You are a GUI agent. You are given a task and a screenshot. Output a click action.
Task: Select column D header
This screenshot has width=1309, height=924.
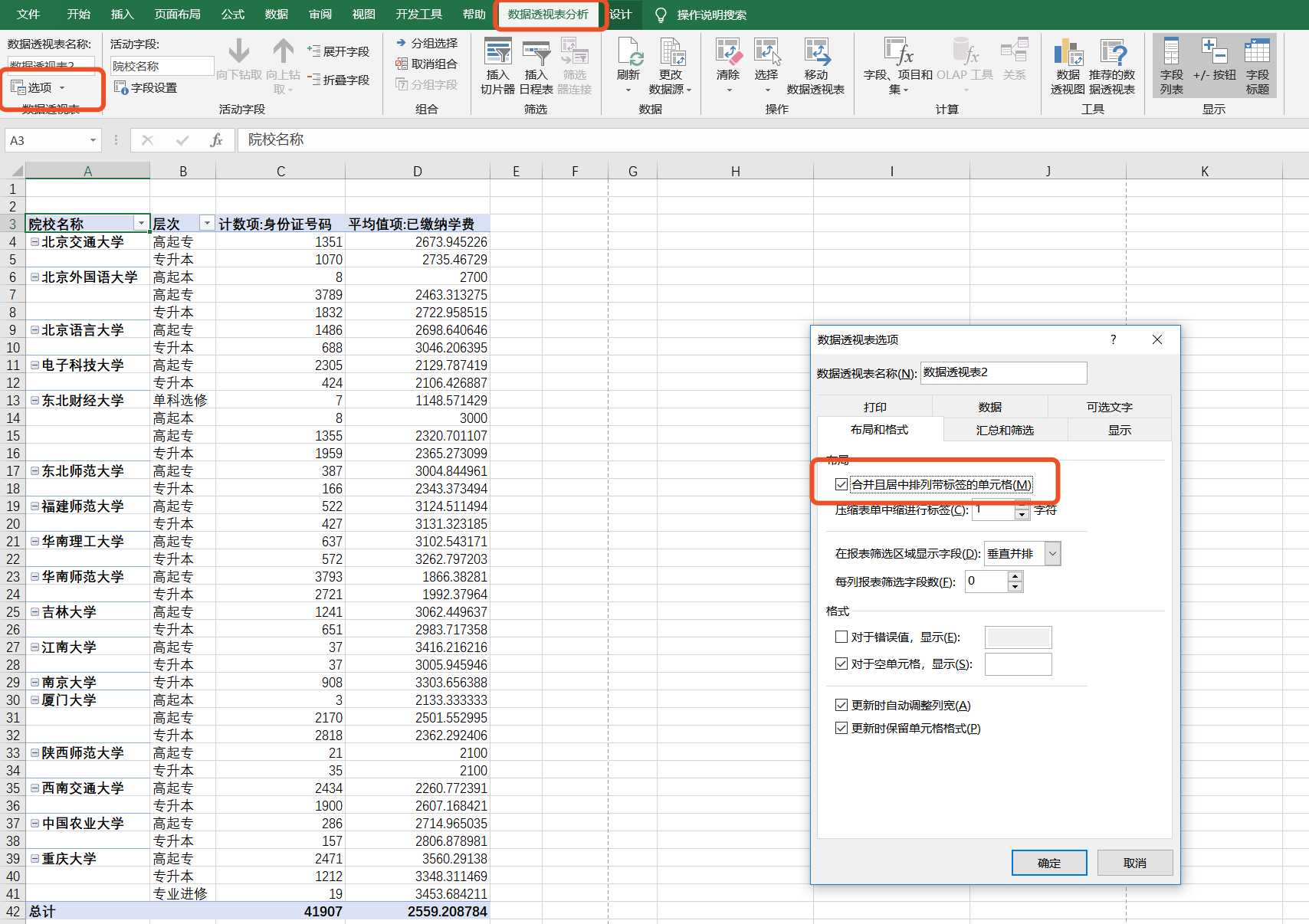click(417, 171)
